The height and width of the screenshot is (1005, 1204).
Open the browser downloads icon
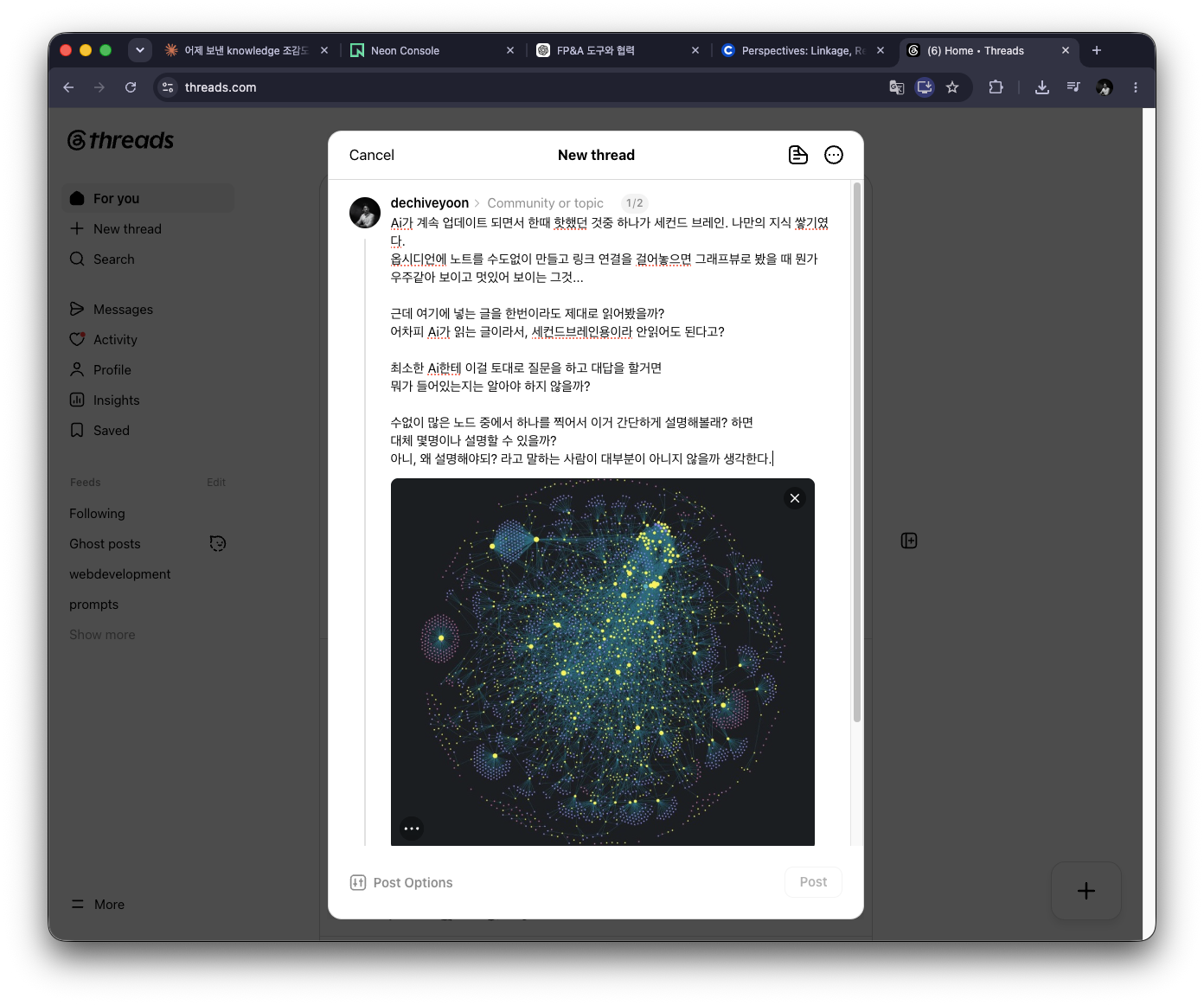(x=1042, y=87)
